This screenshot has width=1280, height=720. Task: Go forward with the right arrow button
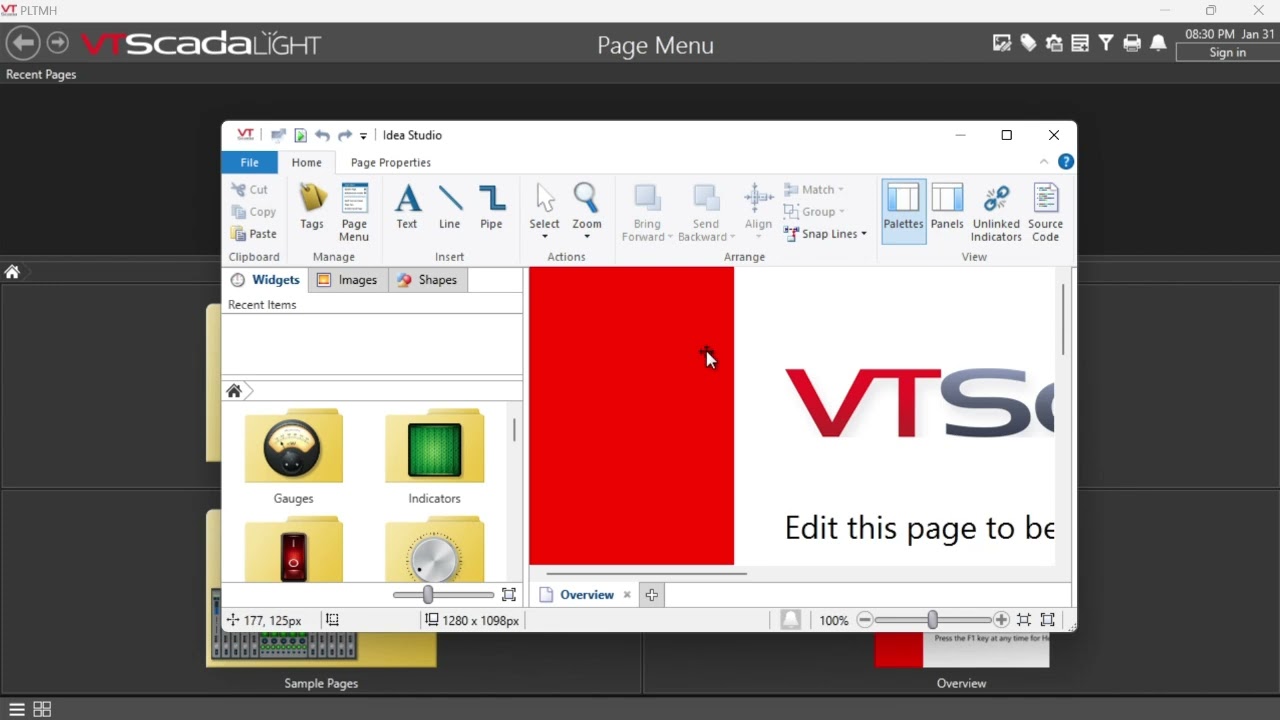pos(58,43)
